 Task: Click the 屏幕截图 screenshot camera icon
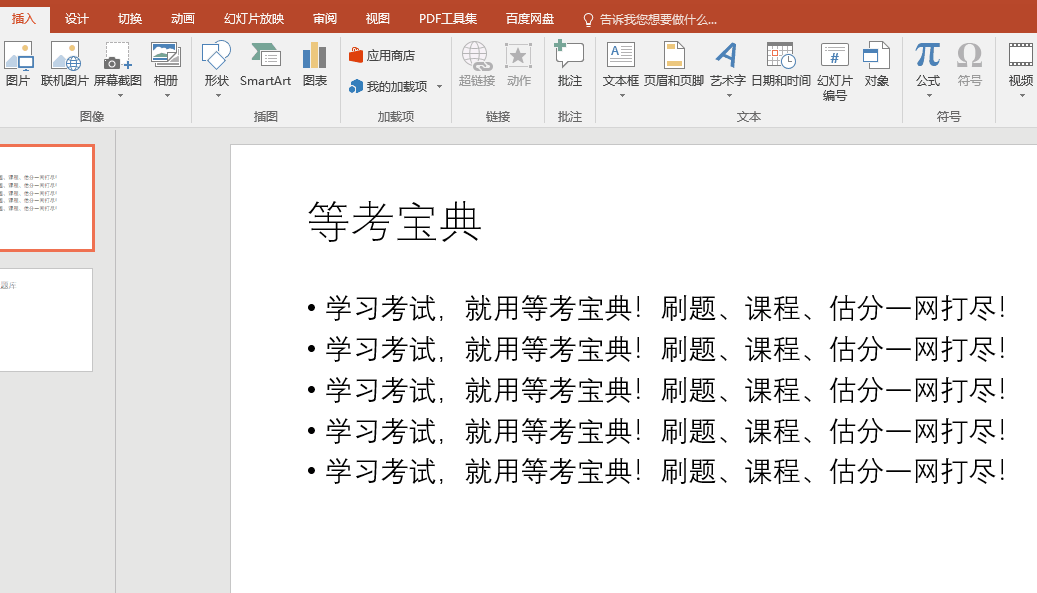pyautogui.click(x=118, y=56)
